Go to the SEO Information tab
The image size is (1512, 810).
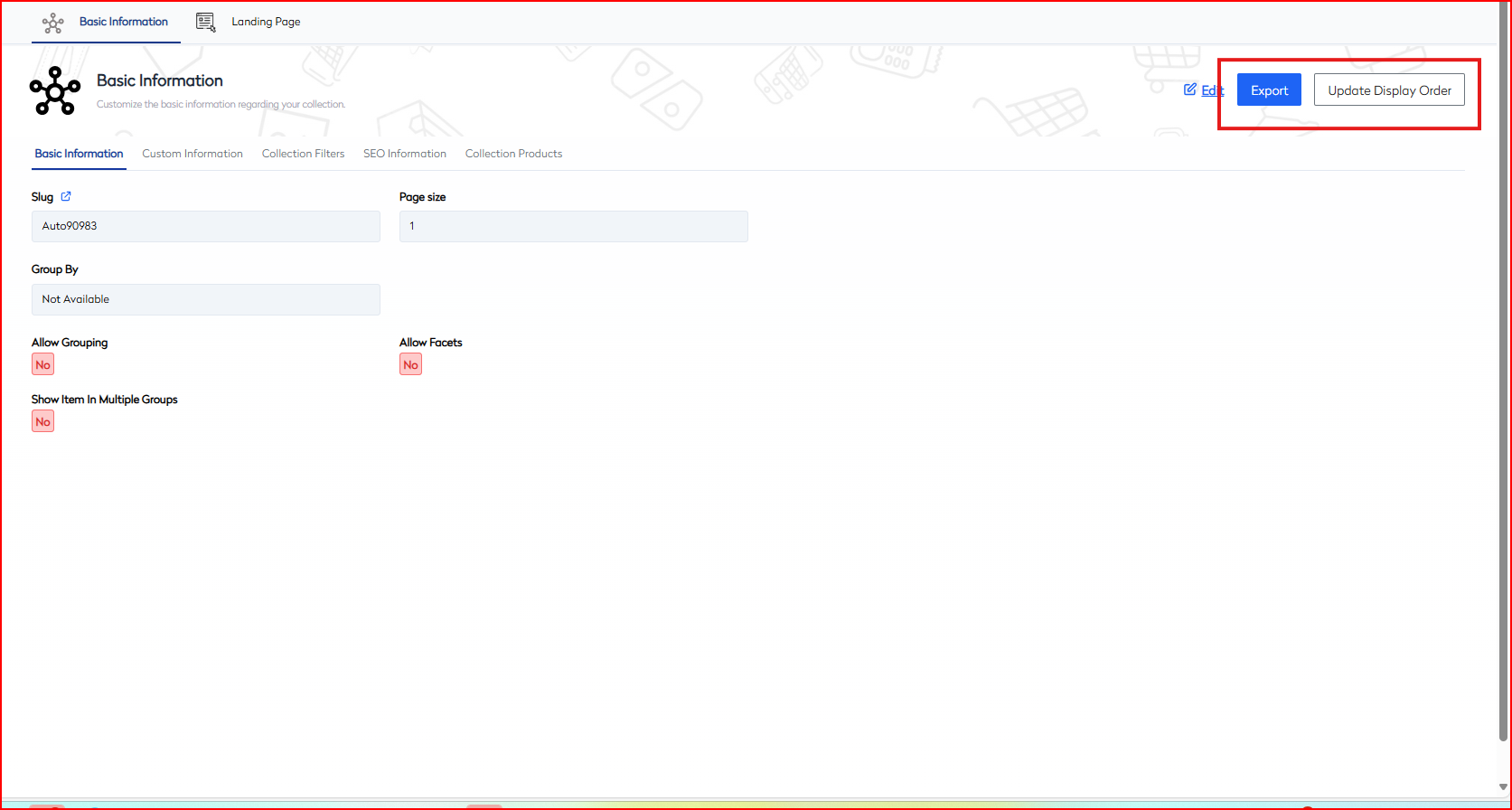click(405, 154)
